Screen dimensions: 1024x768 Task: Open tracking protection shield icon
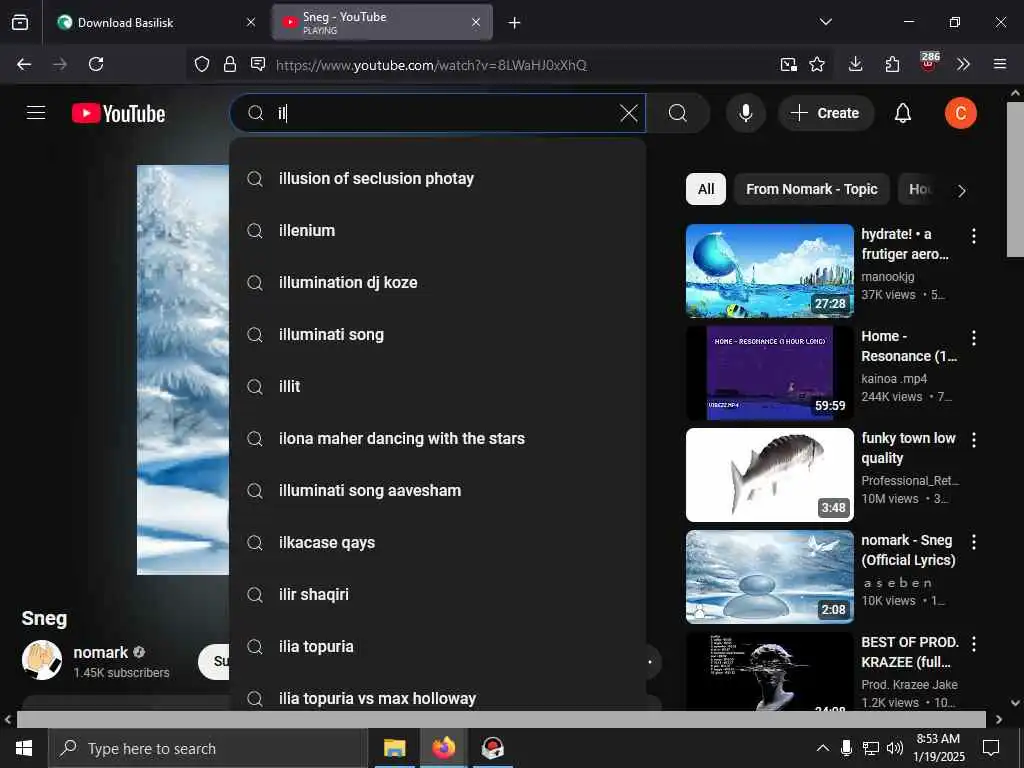(202, 64)
